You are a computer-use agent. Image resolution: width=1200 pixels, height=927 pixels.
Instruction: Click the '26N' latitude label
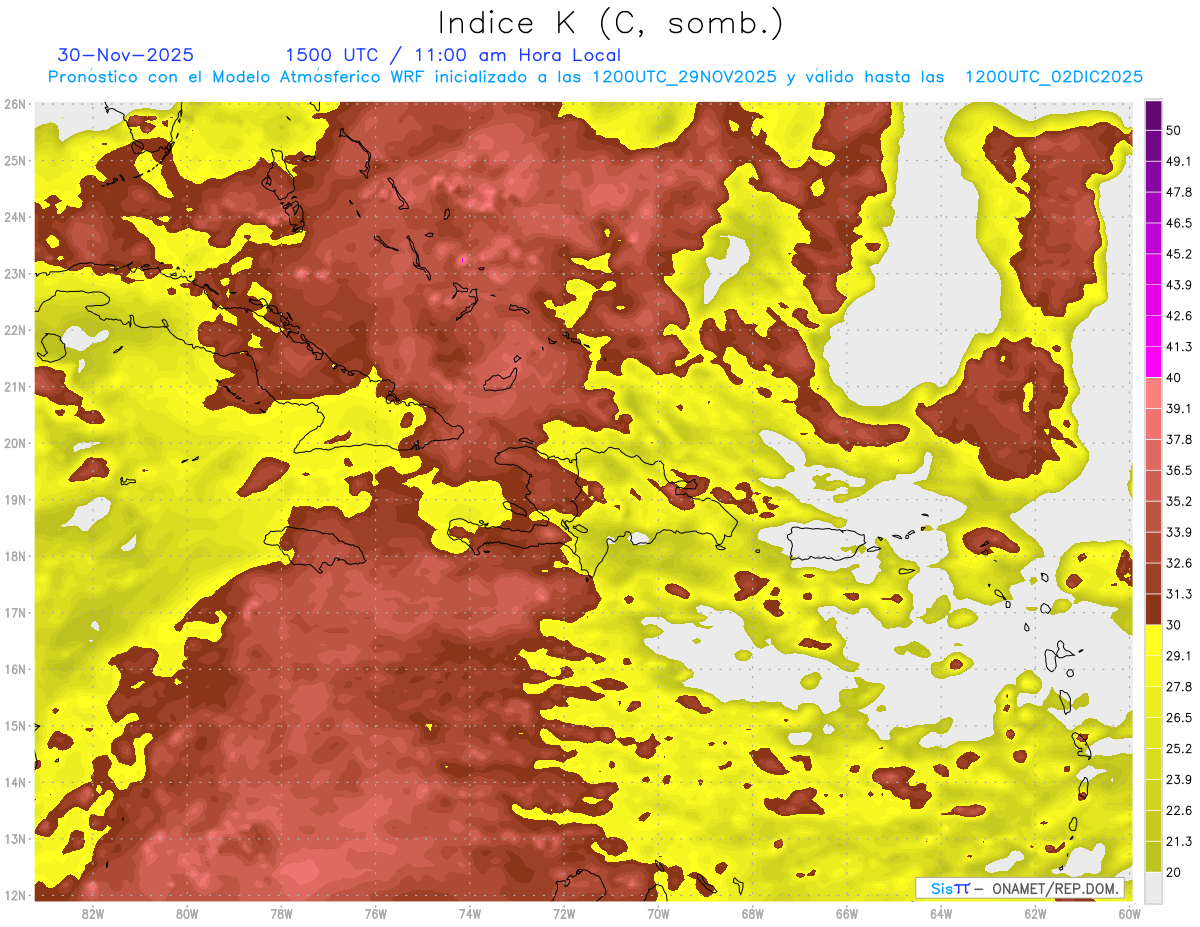pyautogui.click(x=15, y=104)
